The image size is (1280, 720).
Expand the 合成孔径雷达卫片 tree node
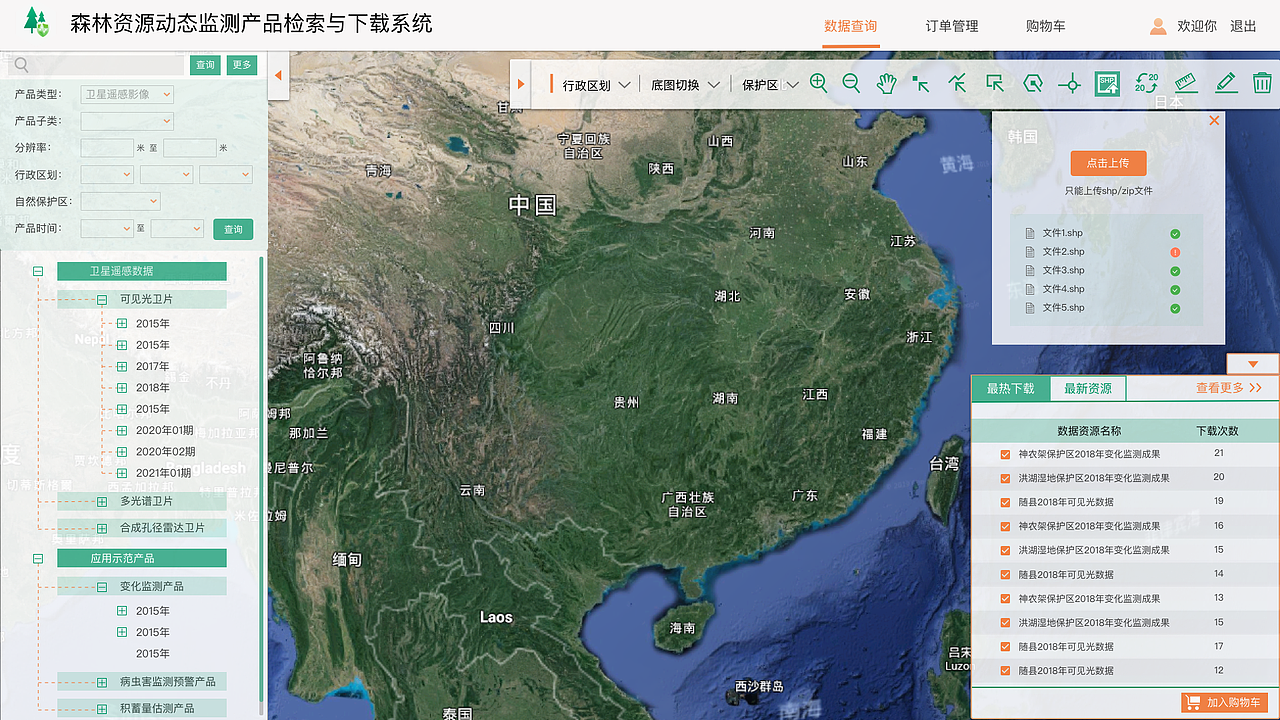click(x=102, y=527)
